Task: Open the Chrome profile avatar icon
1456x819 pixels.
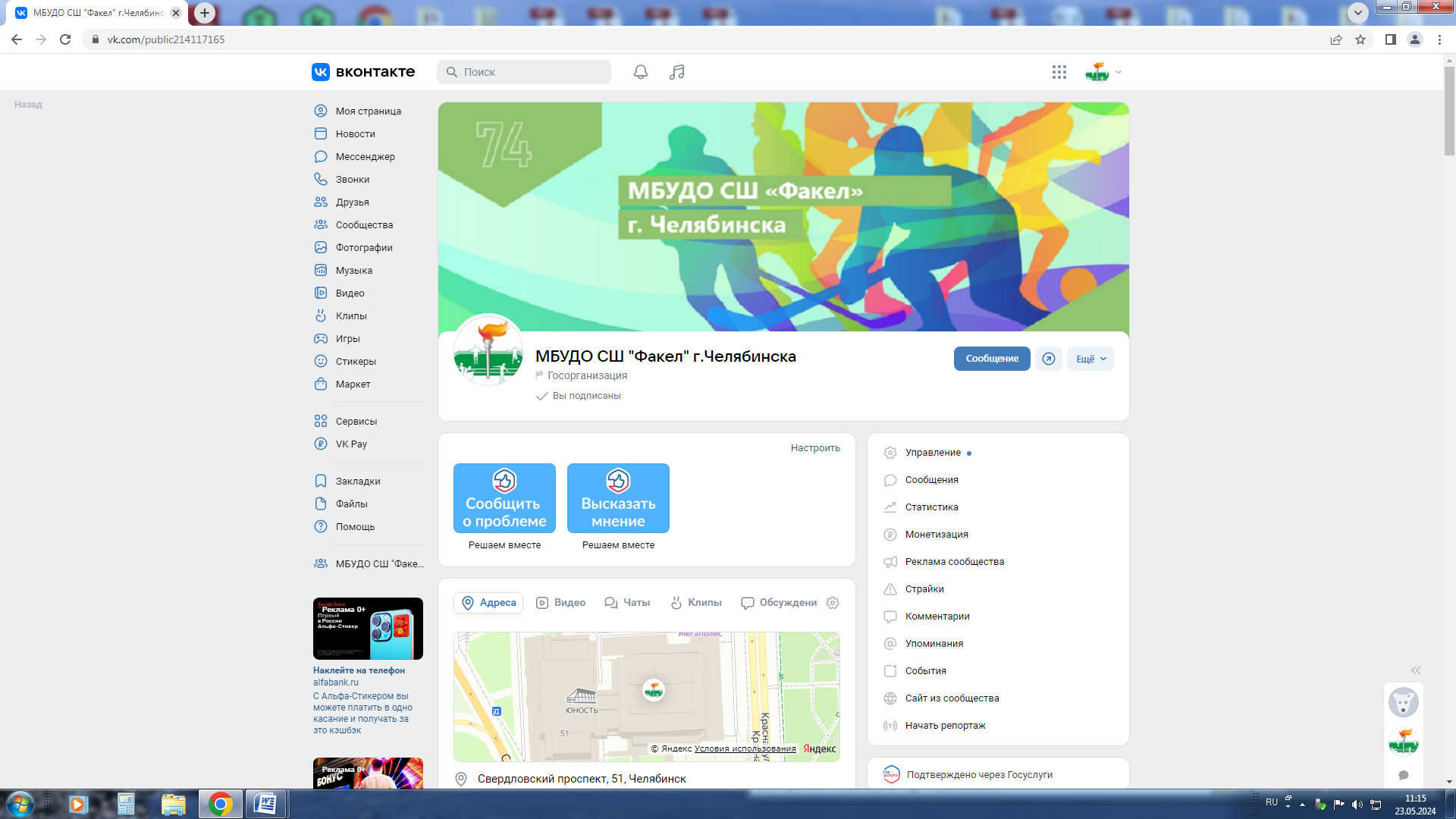Action: pyautogui.click(x=1415, y=39)
